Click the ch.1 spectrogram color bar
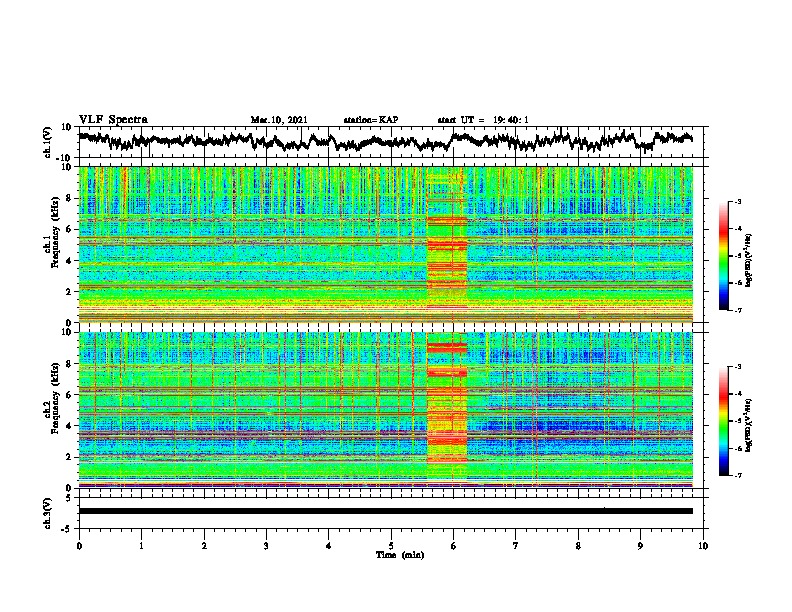The width and height of the screenshot is (792, 612). click(x=724, y=256)
